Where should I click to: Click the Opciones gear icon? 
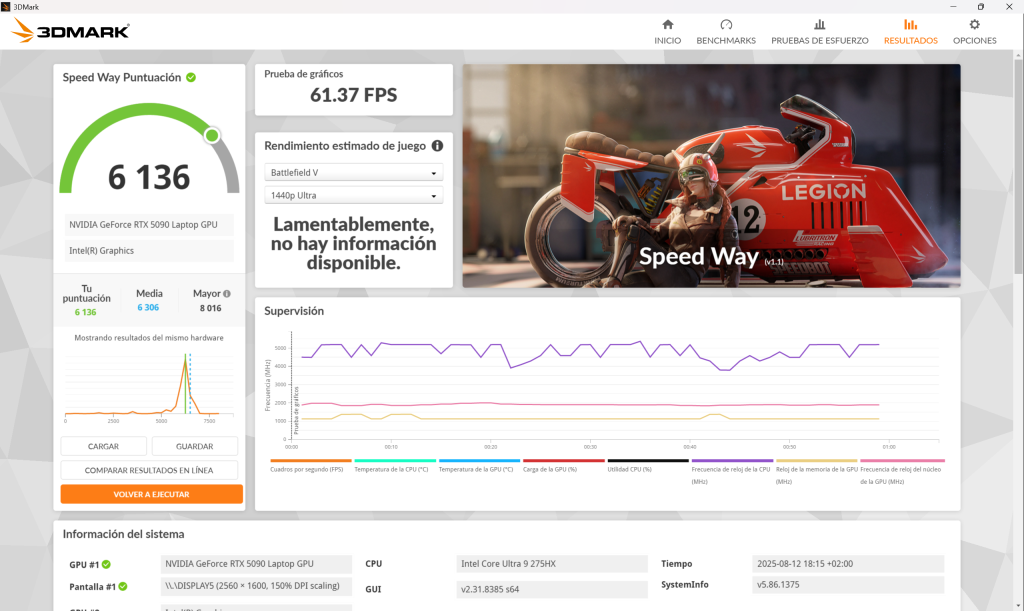coord(974,25)
